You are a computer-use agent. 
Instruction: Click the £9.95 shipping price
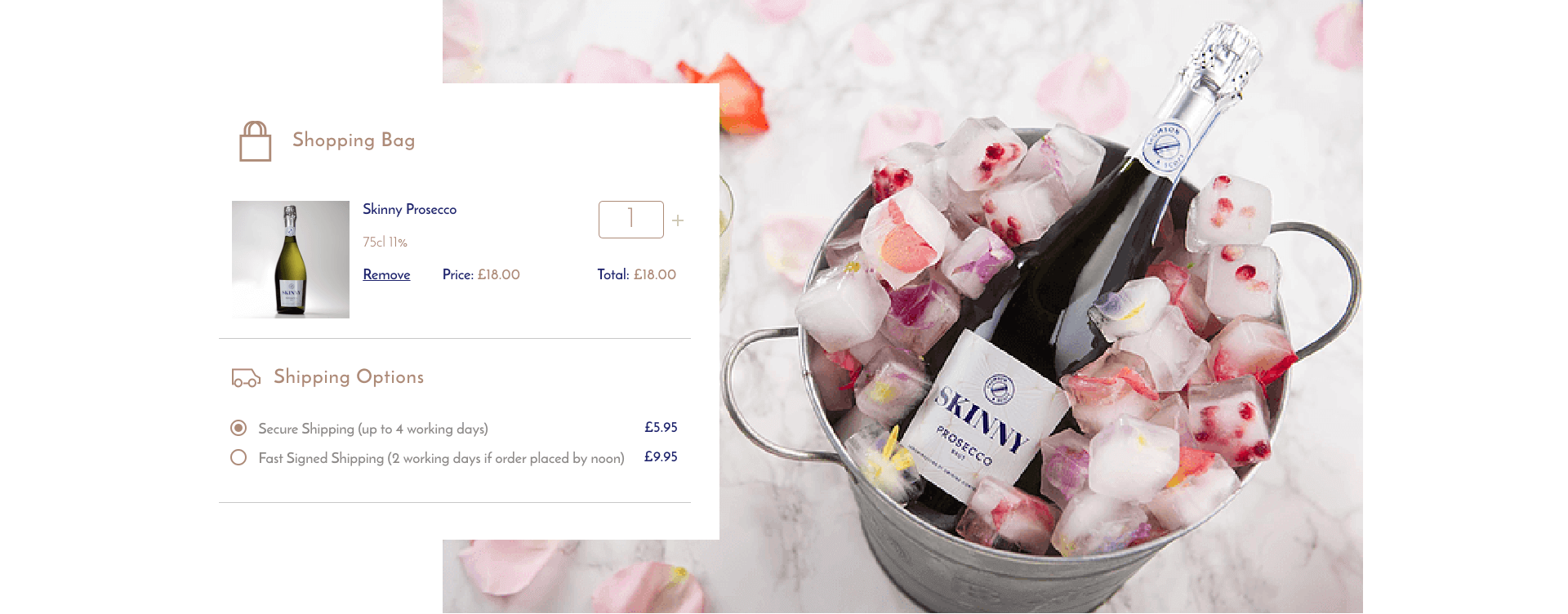point(661,456)
